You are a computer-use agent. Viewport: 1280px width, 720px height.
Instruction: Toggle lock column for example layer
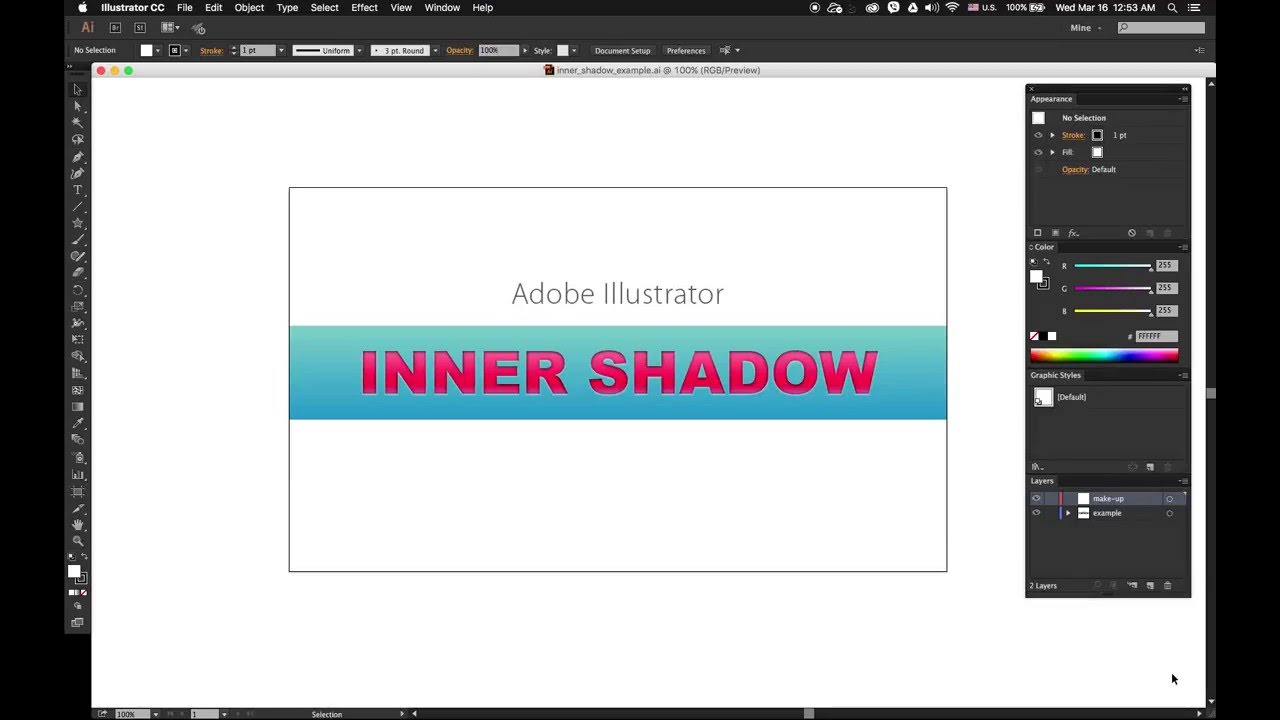(x=1049, y=513)
